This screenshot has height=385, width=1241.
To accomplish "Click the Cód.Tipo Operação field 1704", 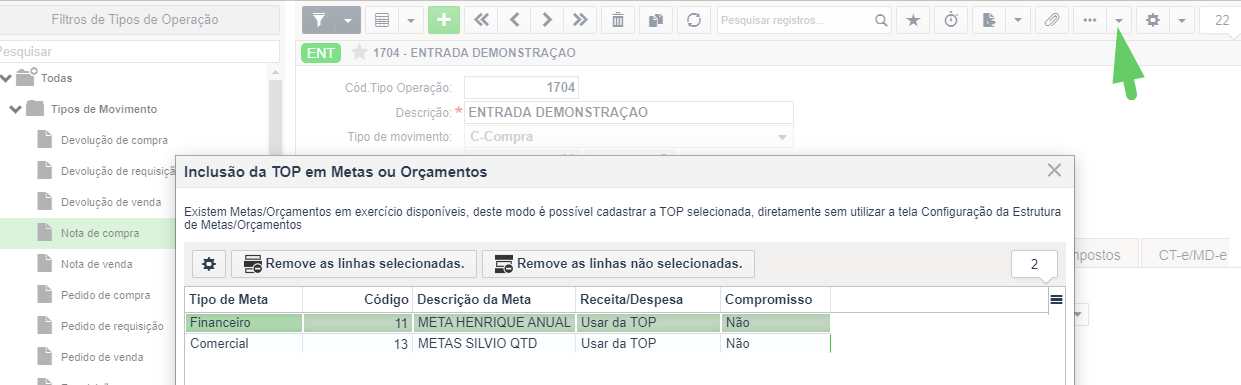I will 522,87.
